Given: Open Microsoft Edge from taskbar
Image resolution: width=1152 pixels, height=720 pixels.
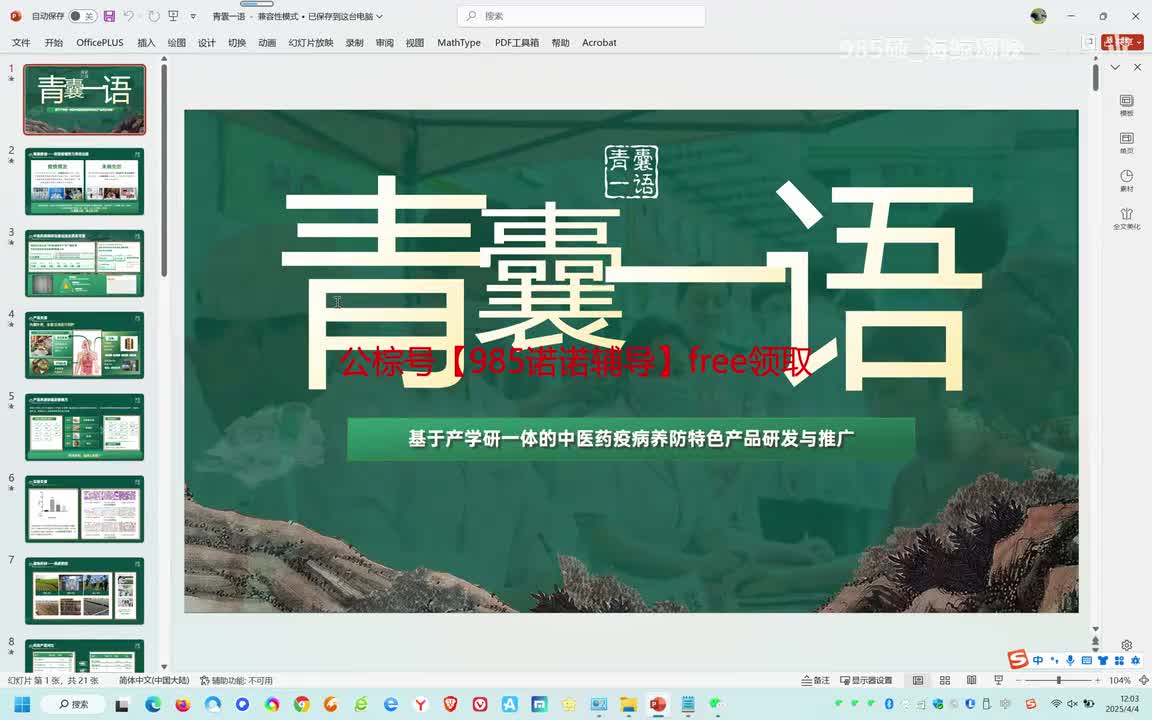Looking at the screenshot, I should click(153, 705).
